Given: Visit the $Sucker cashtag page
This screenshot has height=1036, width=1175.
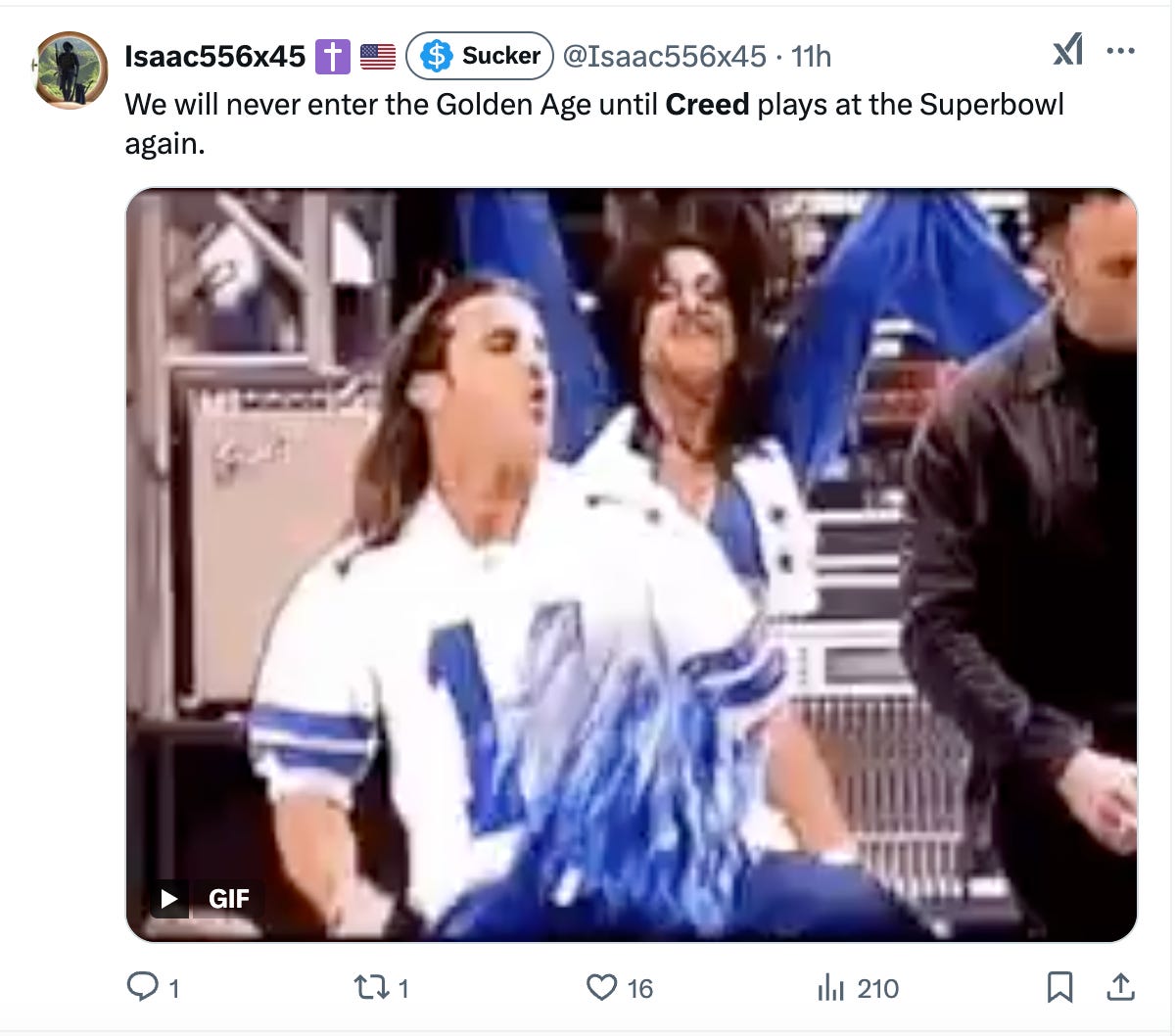Looking at the screenshot, I should [478, 56].
